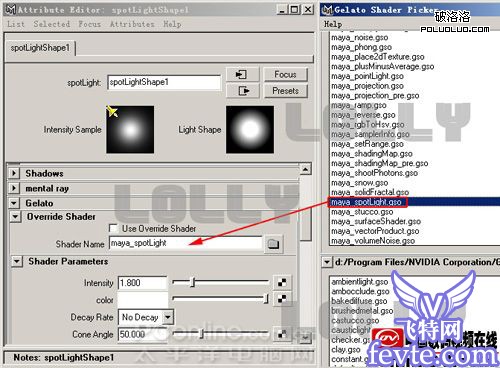Click the Light Shape preview thumbnail
This screenshot has height=368, width=500.
[x=250, y=129]
